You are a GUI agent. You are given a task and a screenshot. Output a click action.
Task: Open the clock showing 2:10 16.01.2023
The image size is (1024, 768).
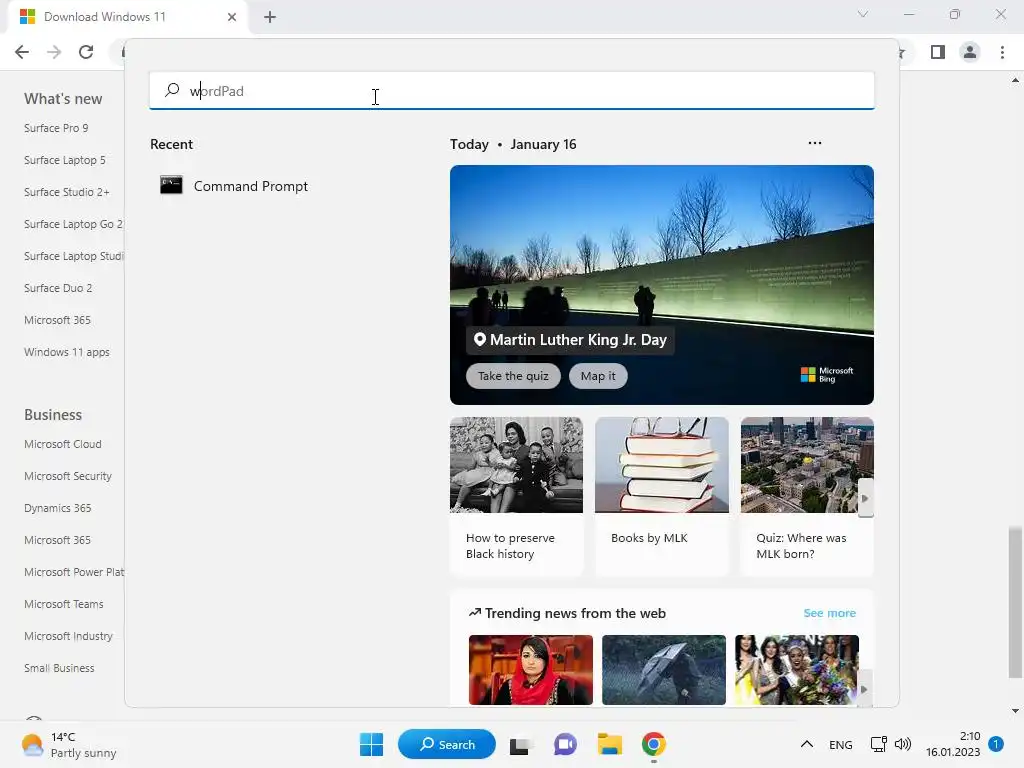click(x=953, y=744)
